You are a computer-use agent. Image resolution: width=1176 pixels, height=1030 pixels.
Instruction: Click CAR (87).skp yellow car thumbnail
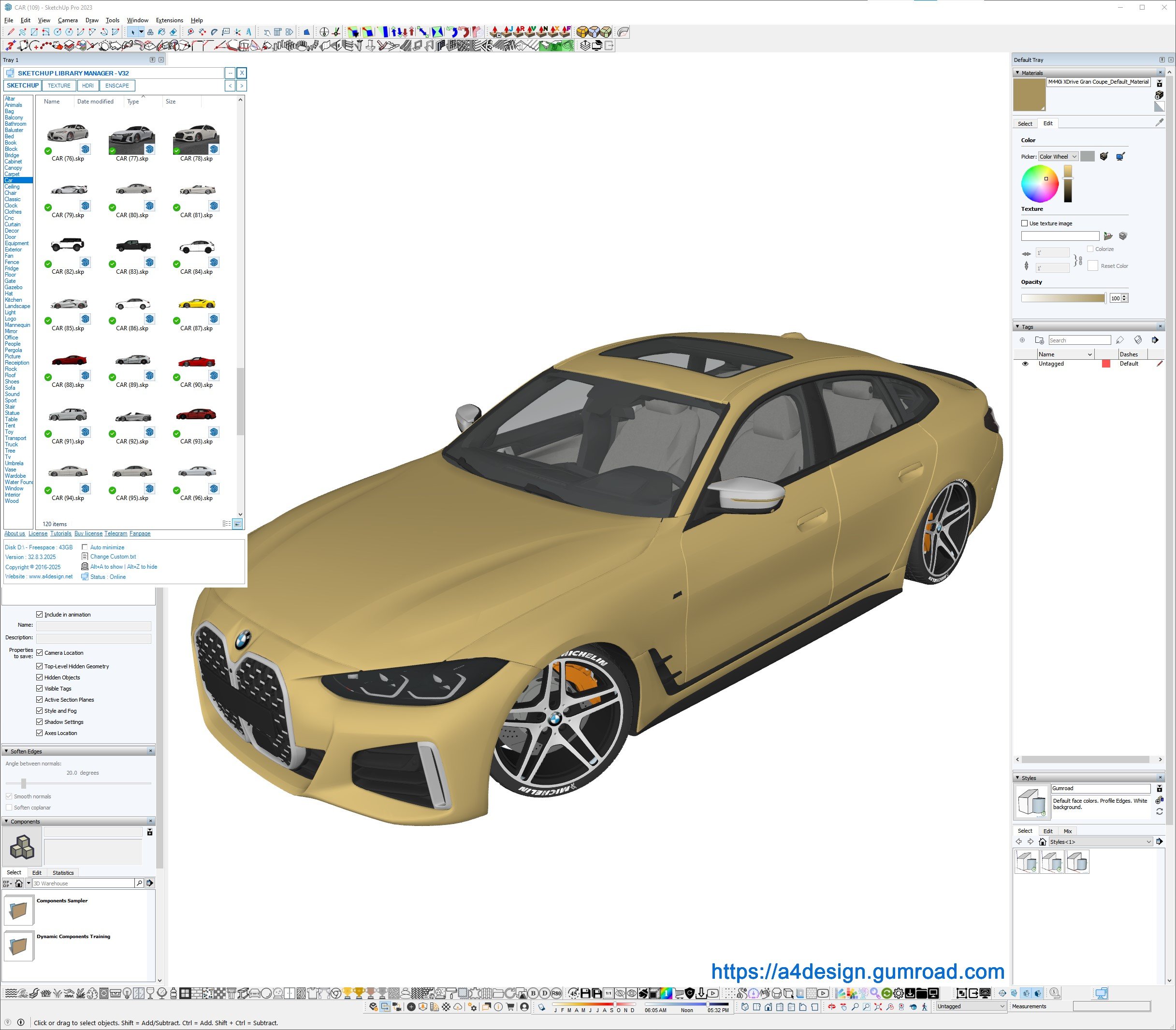pos(196,305)
